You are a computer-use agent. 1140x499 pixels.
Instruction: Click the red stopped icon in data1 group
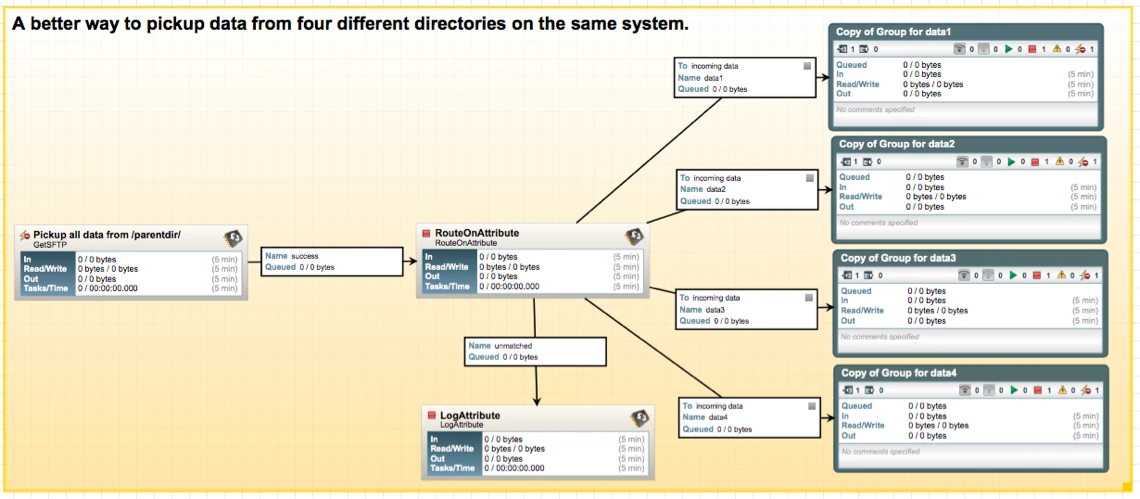(1032, 49)
